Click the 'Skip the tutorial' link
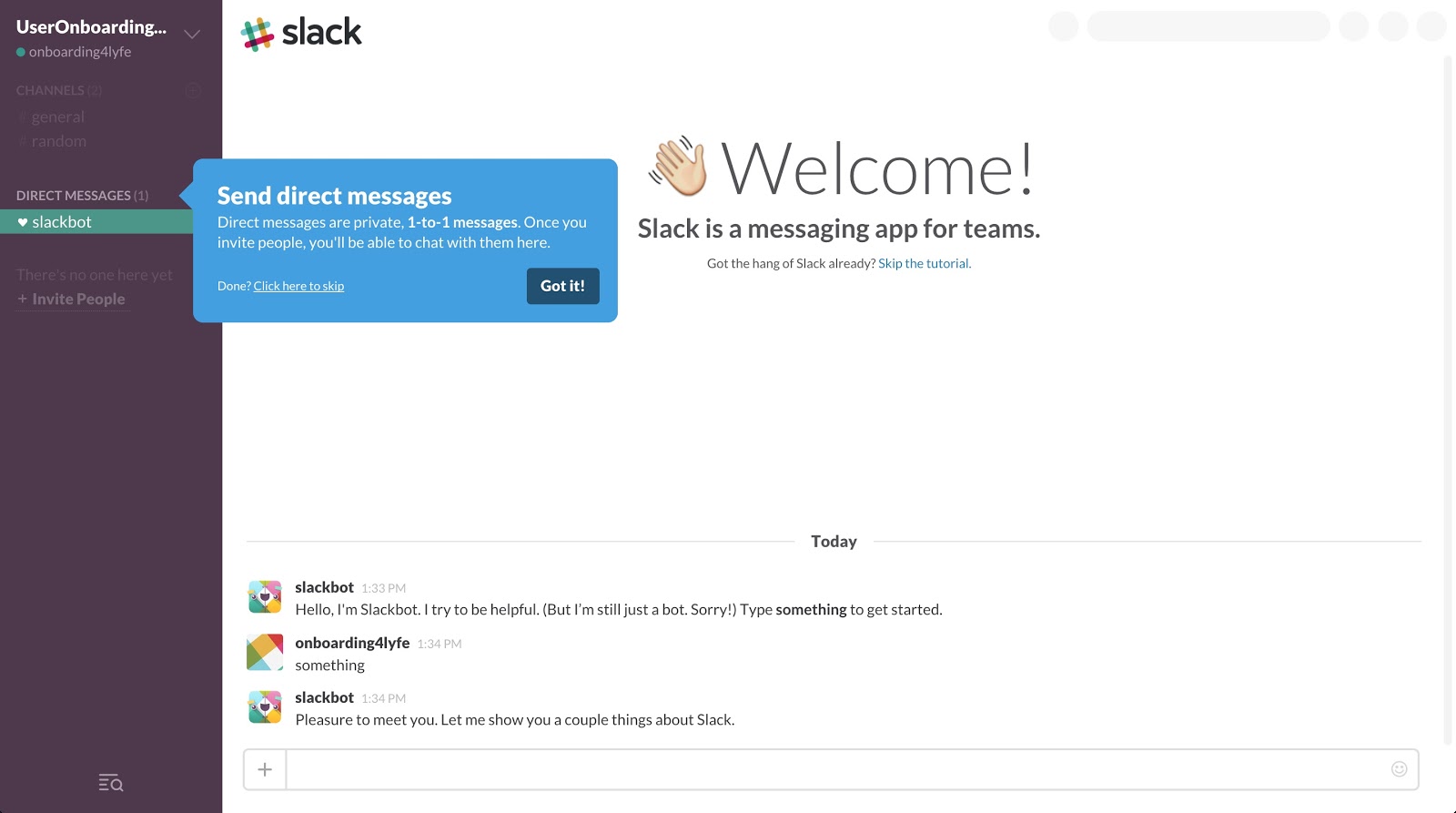Screen dimensions: 1456x813 coord(924,263)
